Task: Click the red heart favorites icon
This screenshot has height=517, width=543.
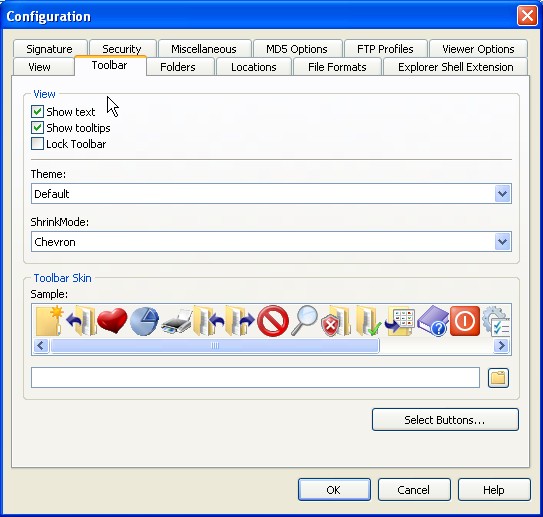Action: [112, 321]
